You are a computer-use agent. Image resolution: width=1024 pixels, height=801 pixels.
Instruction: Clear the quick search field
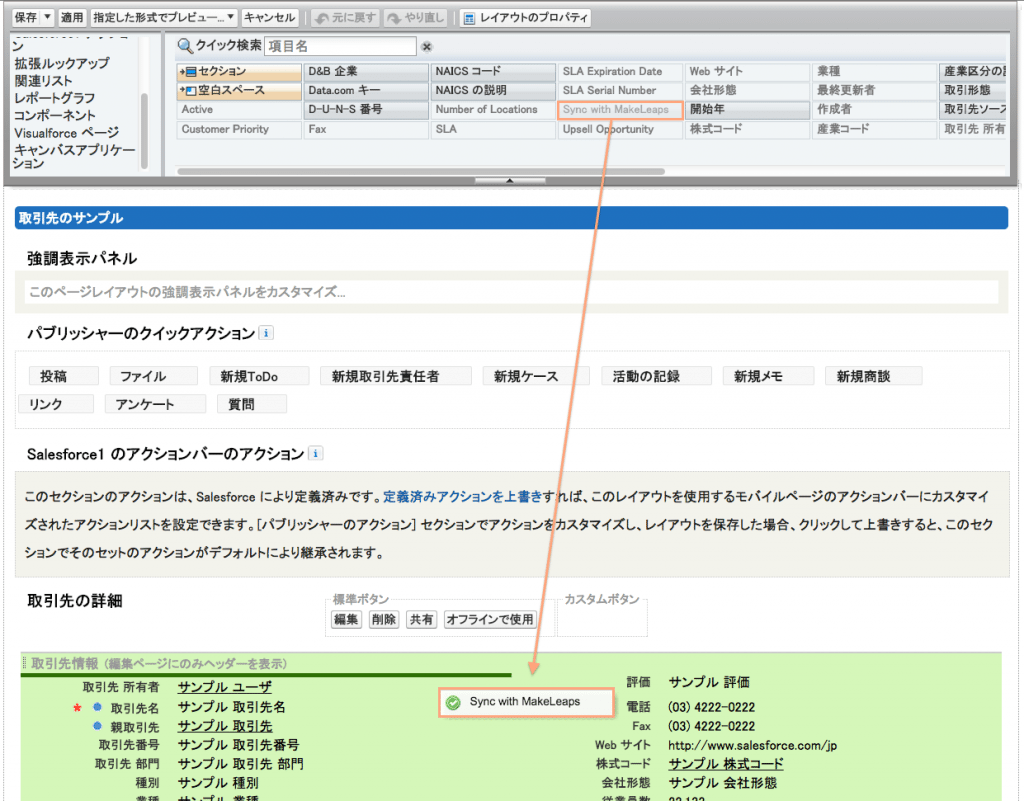tap(426, 46)
